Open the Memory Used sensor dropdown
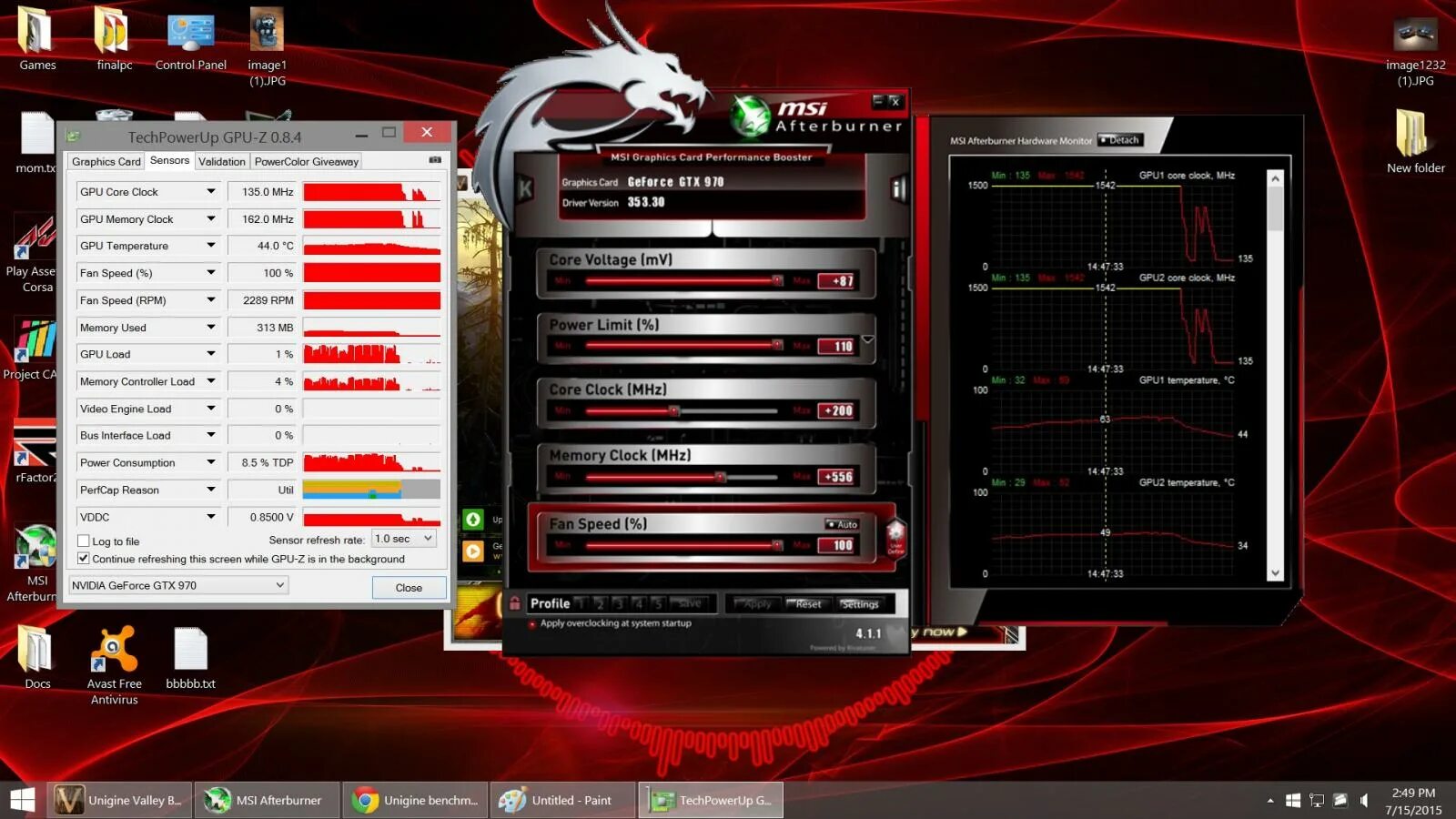 pyautogui.click(x=211, y=327)
